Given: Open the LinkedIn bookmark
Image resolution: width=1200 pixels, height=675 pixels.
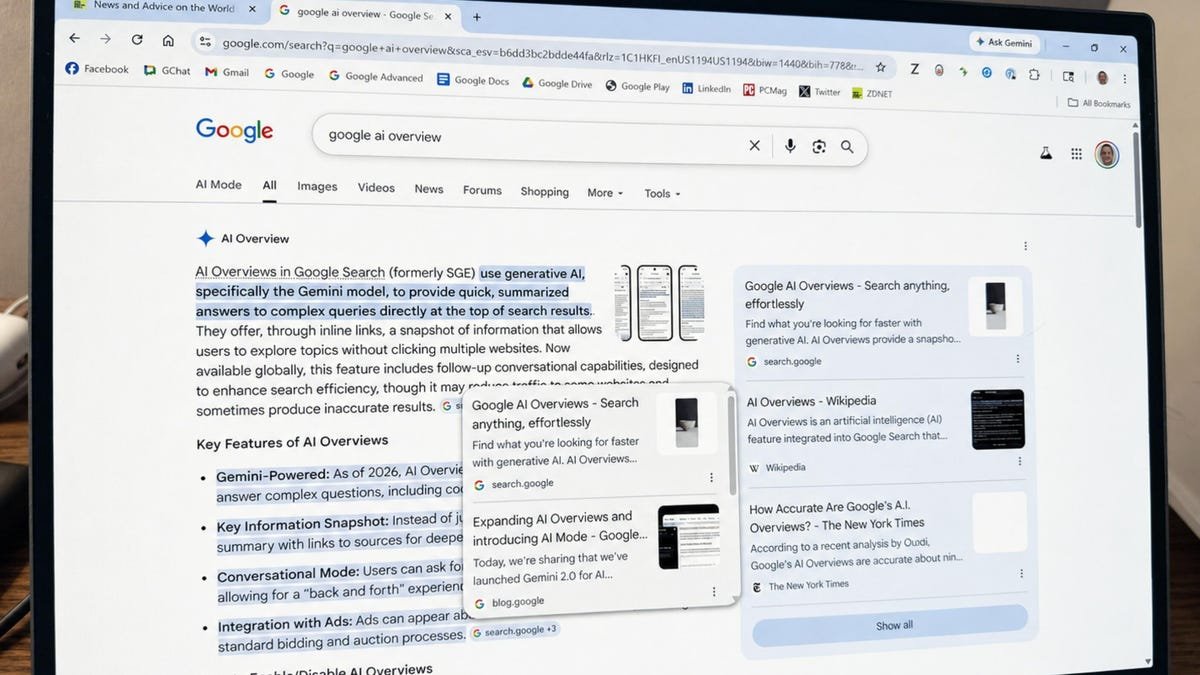Looking at the screenshot, I should click(706, 89).
